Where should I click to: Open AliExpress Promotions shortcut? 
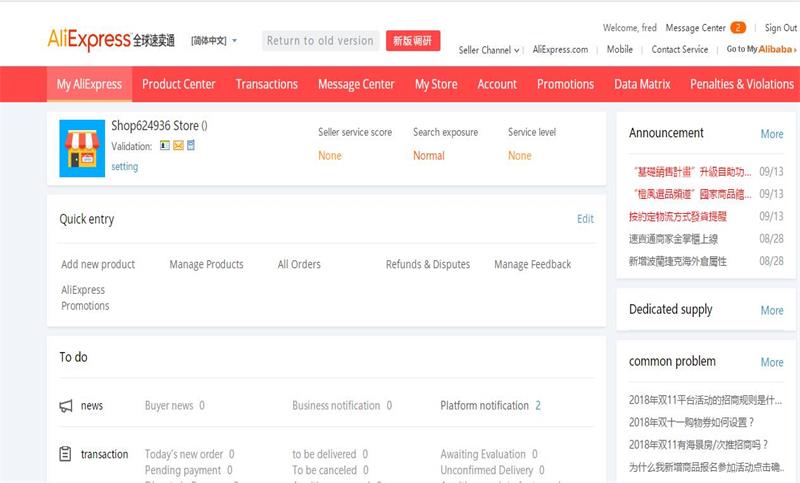click(85, 298)
